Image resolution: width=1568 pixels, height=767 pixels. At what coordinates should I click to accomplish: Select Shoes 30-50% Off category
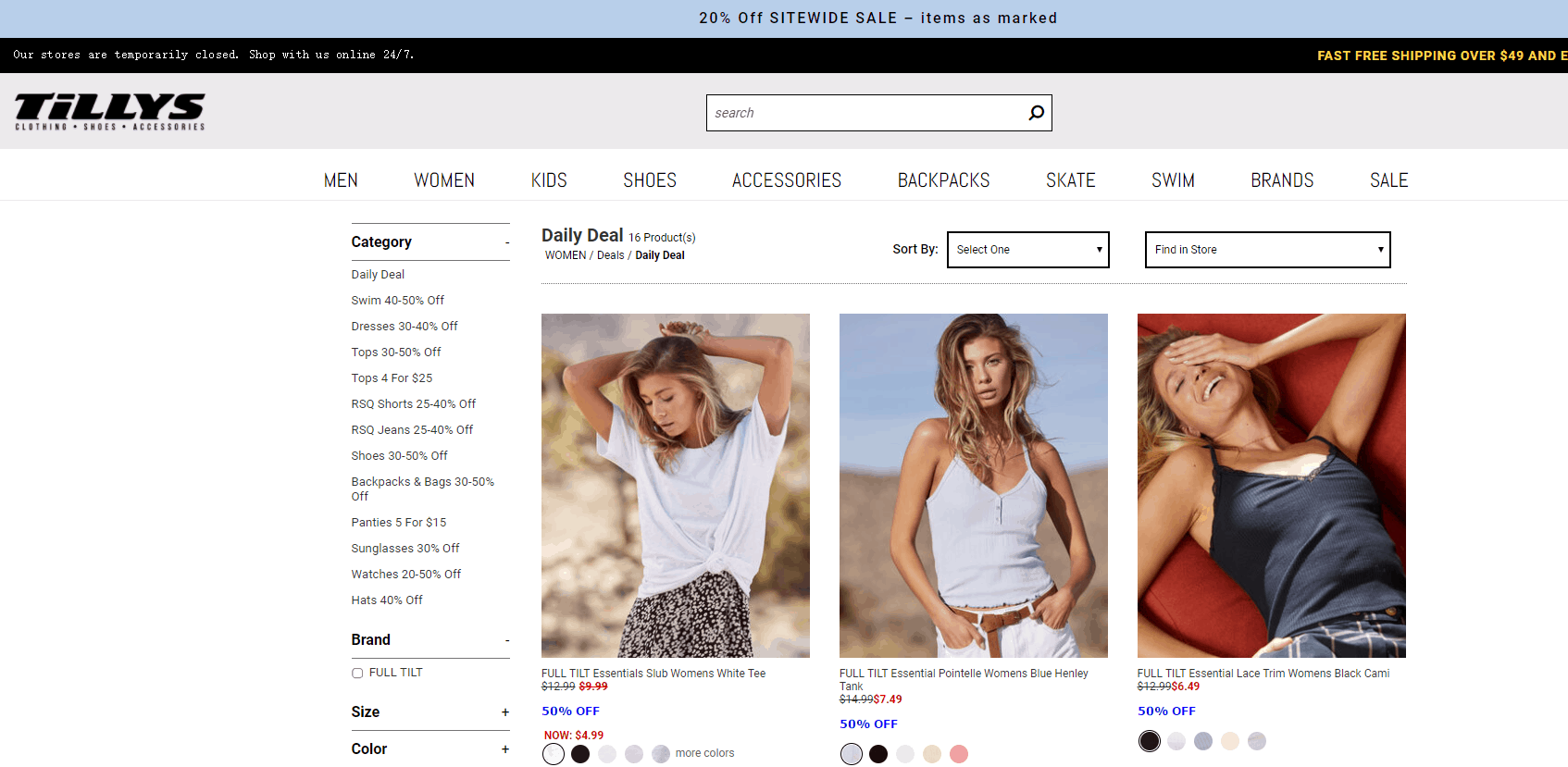[399, 456]
